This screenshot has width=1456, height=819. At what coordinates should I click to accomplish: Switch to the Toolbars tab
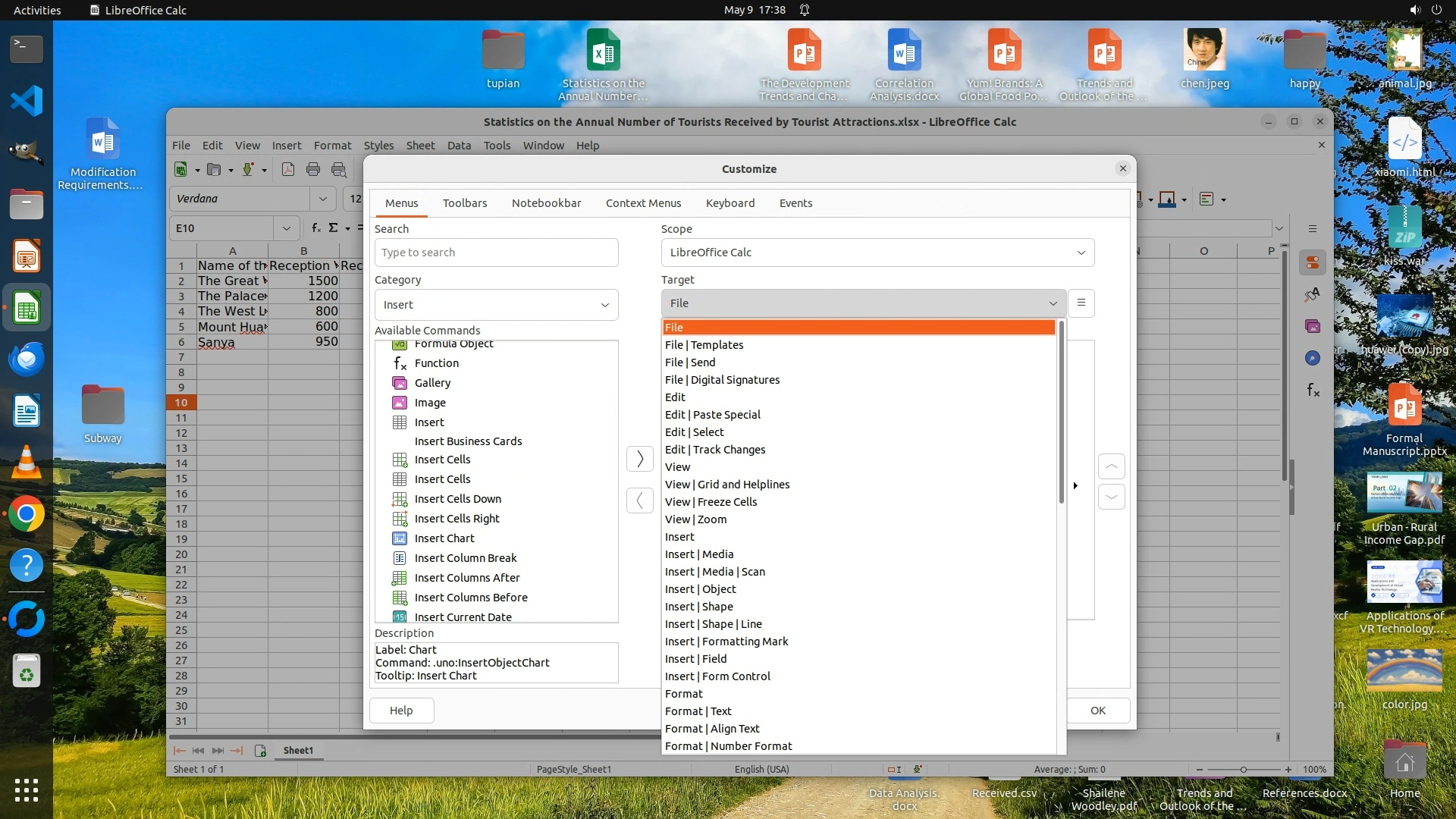tap(465, 203)
